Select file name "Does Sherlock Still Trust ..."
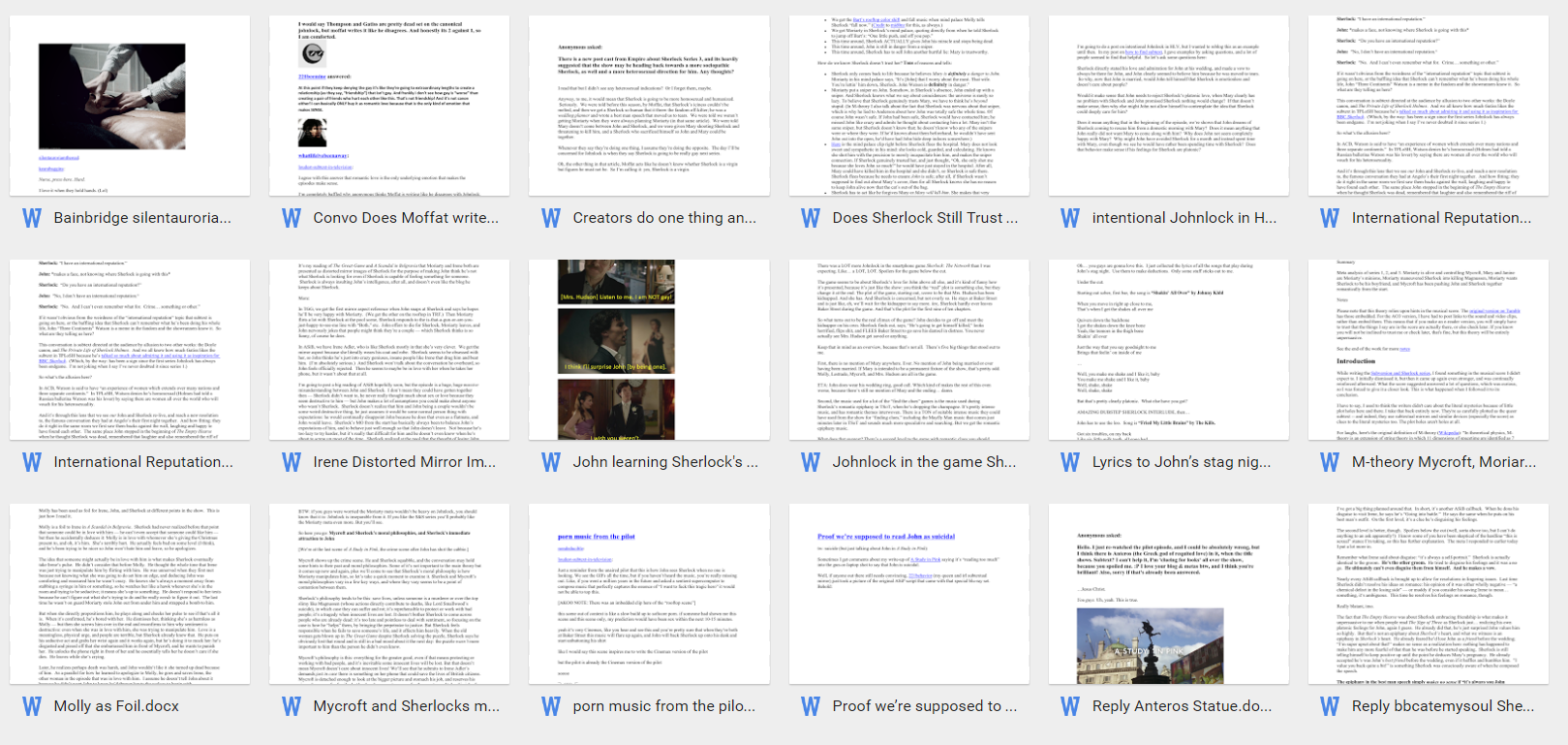The height and width of the screenshot is (745, 1568). pos(925,218)
